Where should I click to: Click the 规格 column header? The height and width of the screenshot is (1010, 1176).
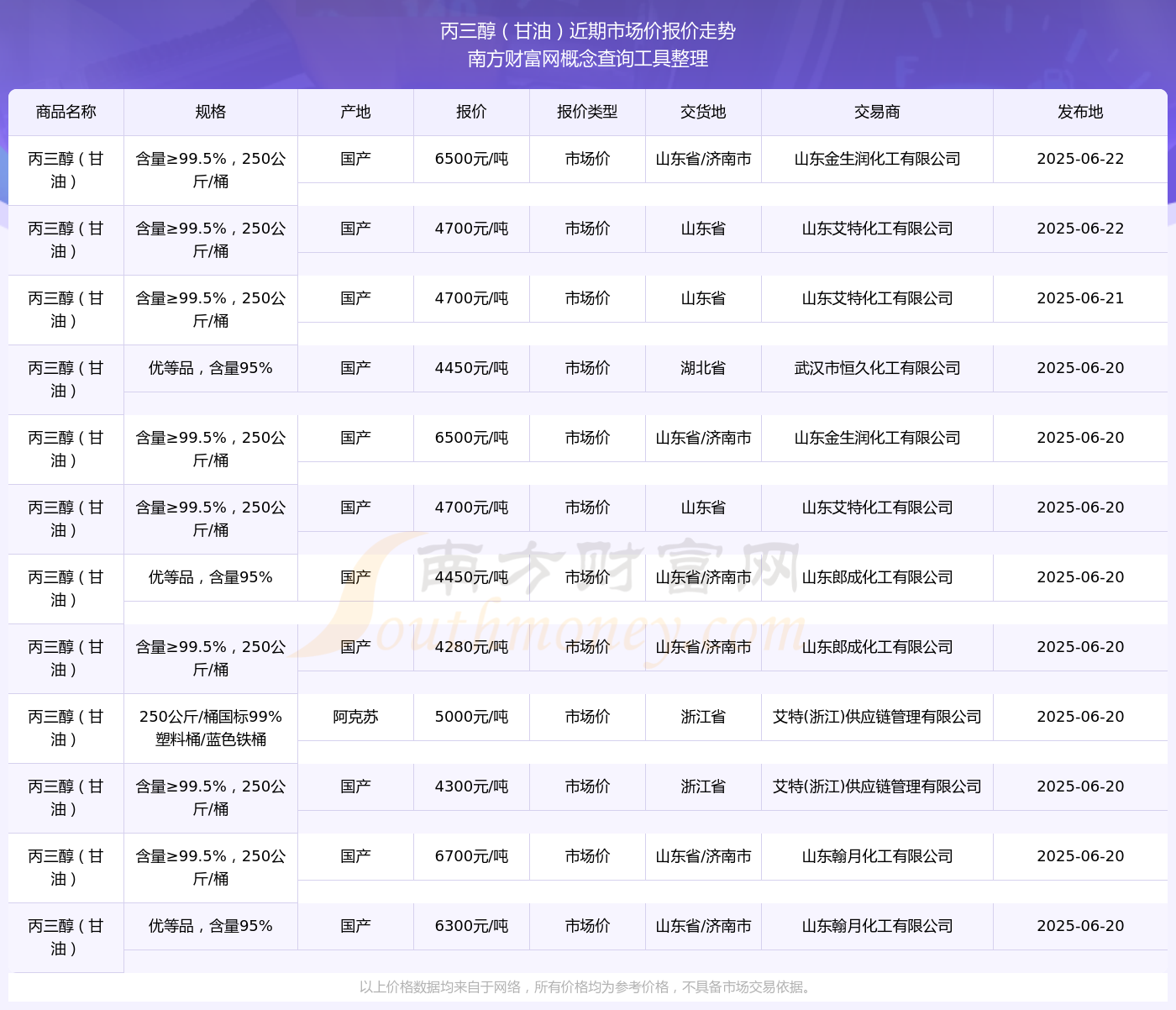210,112
